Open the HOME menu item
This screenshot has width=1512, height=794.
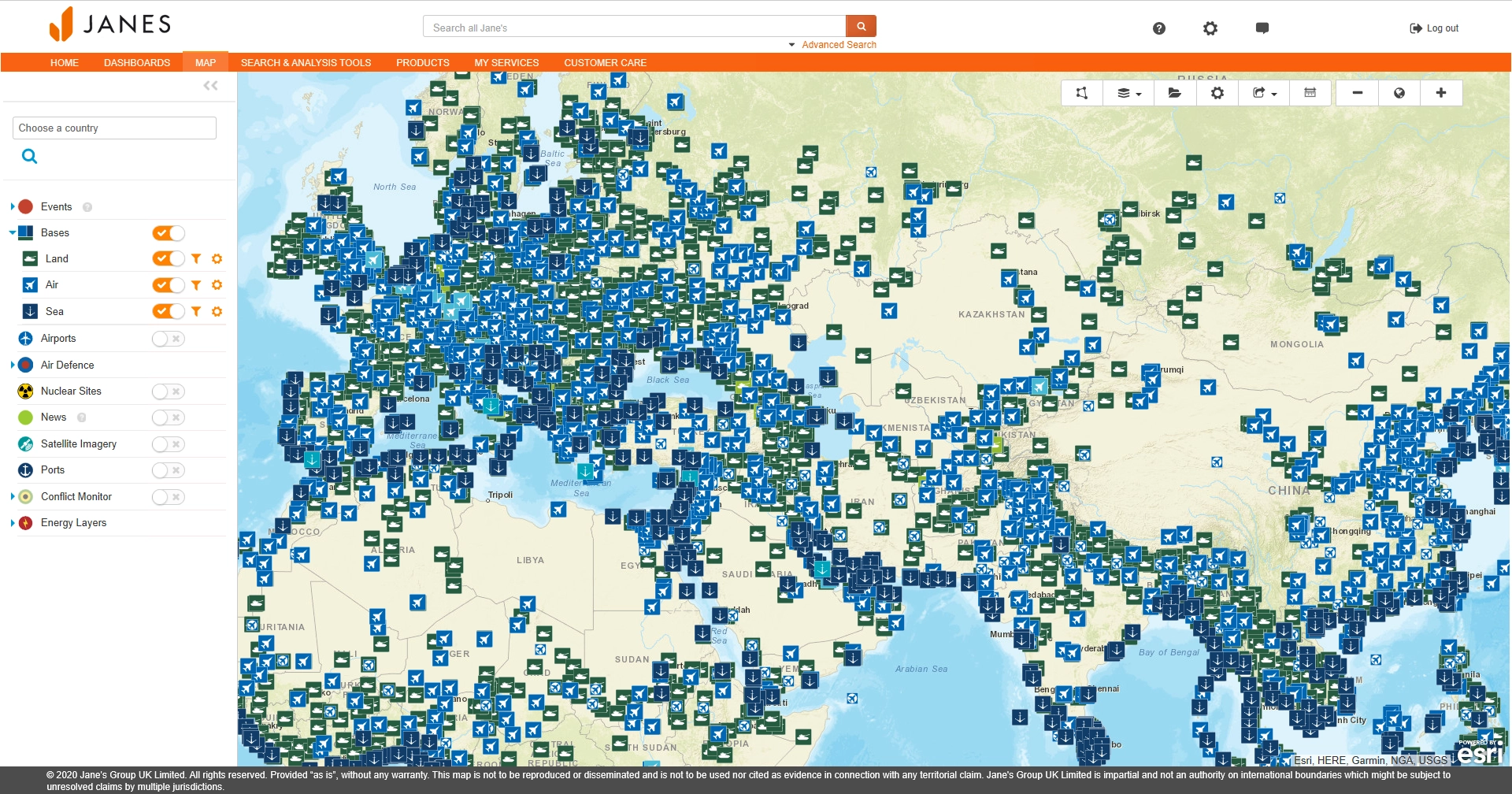click(x=65, y=62)
